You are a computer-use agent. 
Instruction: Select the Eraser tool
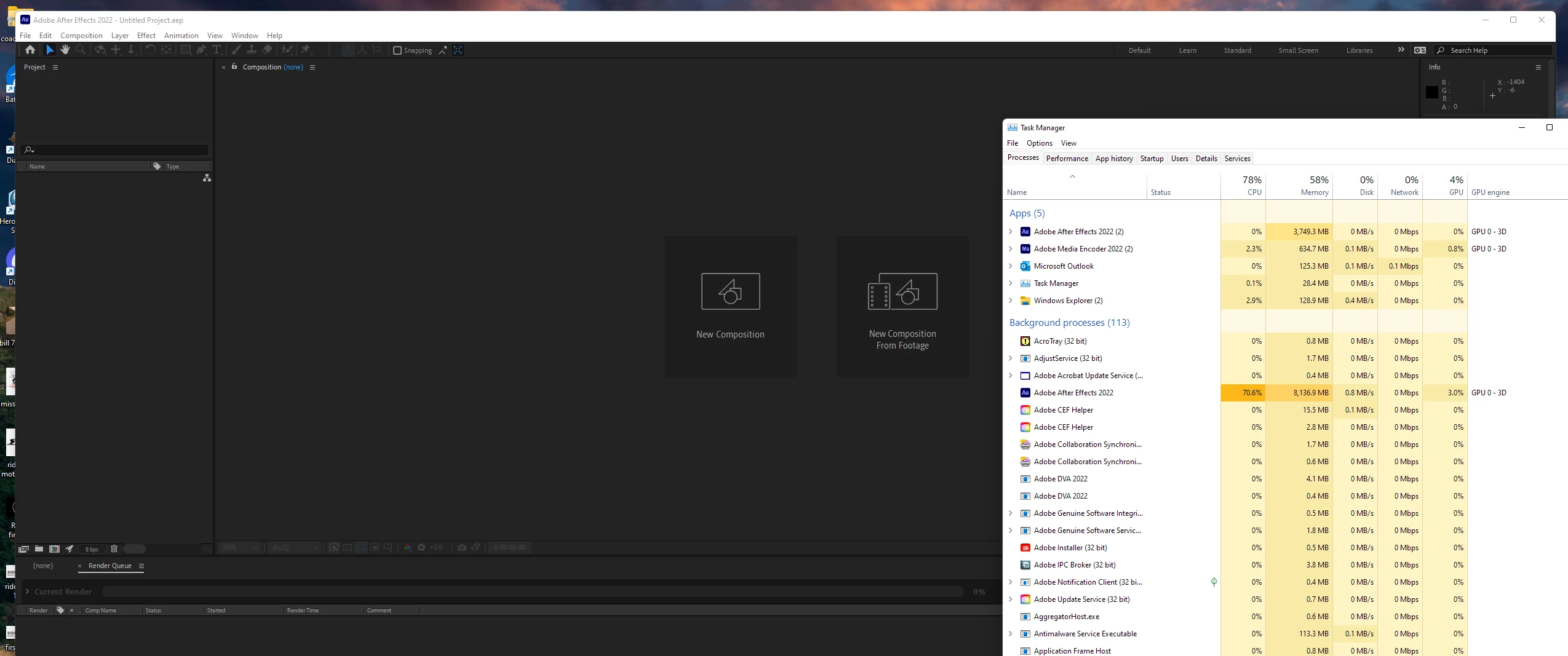[268, 50]
